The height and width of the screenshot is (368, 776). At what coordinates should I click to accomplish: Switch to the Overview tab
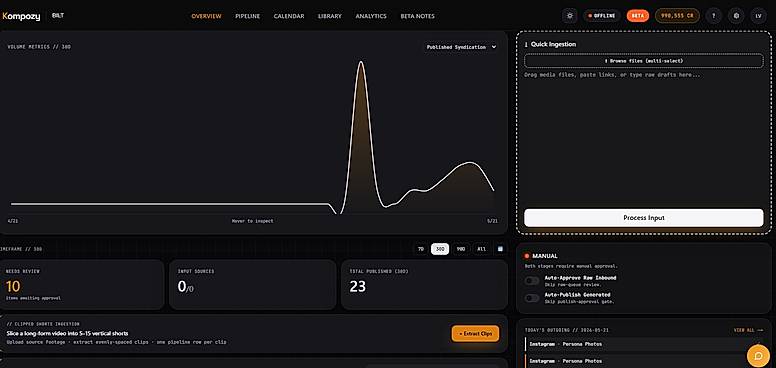[206, 16]
